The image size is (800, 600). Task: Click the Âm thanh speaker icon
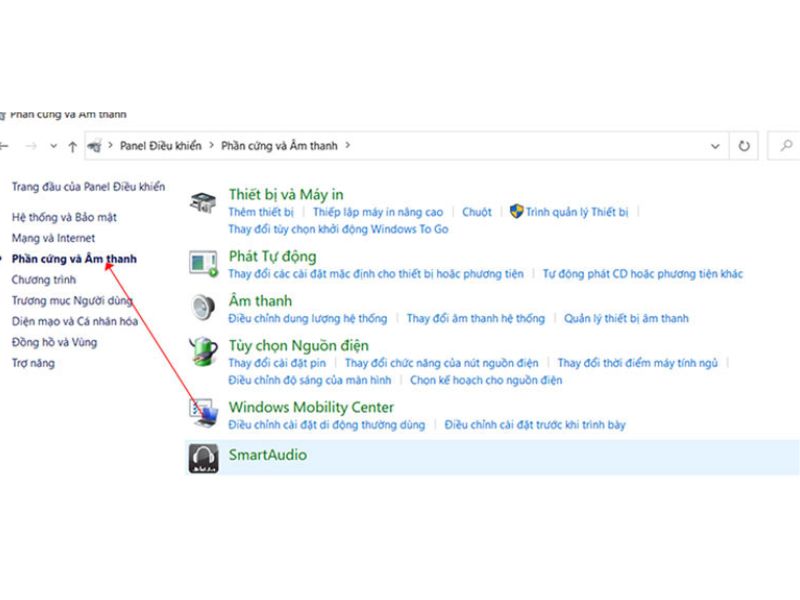click(203, 308)
